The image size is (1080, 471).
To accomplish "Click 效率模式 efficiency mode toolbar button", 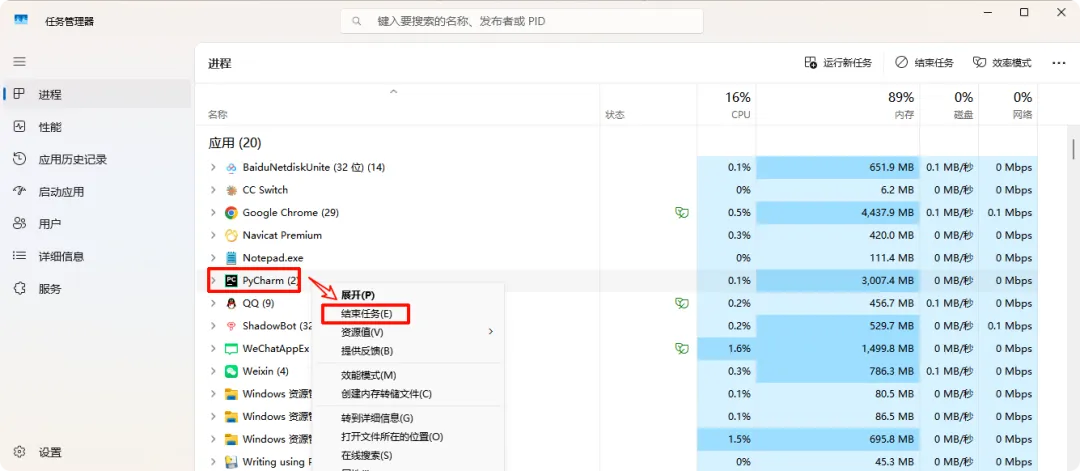I will (1002, 63).
